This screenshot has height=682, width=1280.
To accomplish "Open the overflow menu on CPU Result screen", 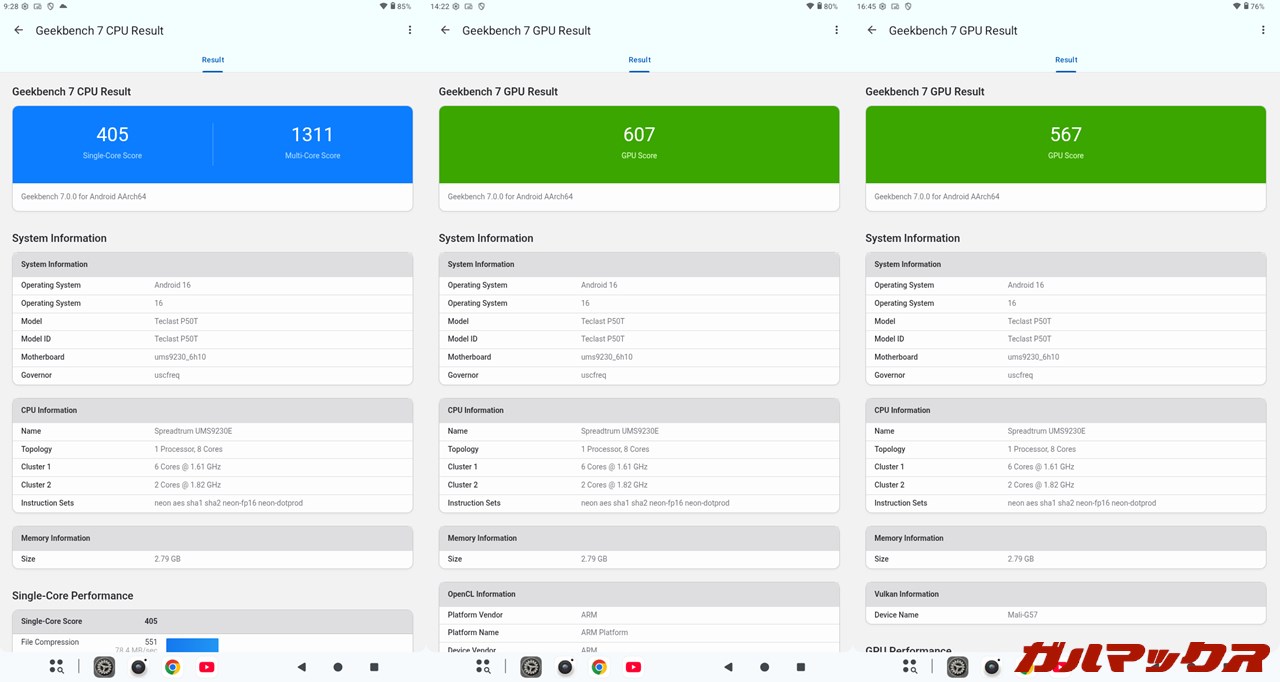I will (410, 30).
